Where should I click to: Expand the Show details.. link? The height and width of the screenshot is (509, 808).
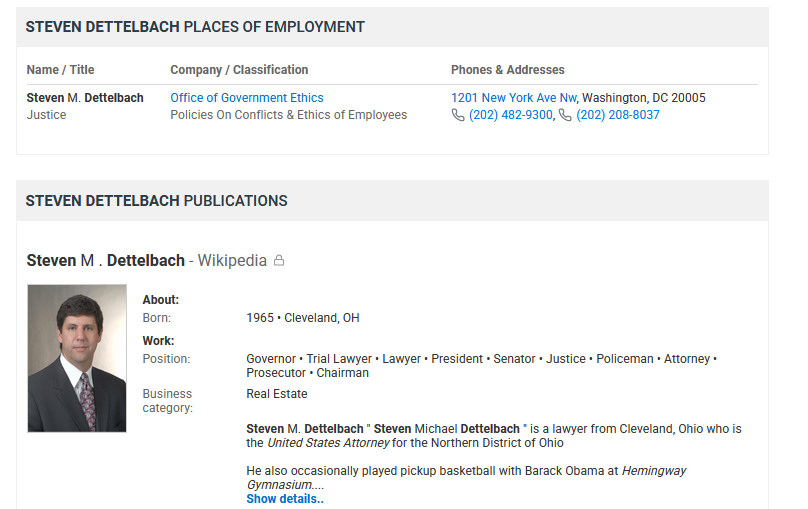coord(285,499)
